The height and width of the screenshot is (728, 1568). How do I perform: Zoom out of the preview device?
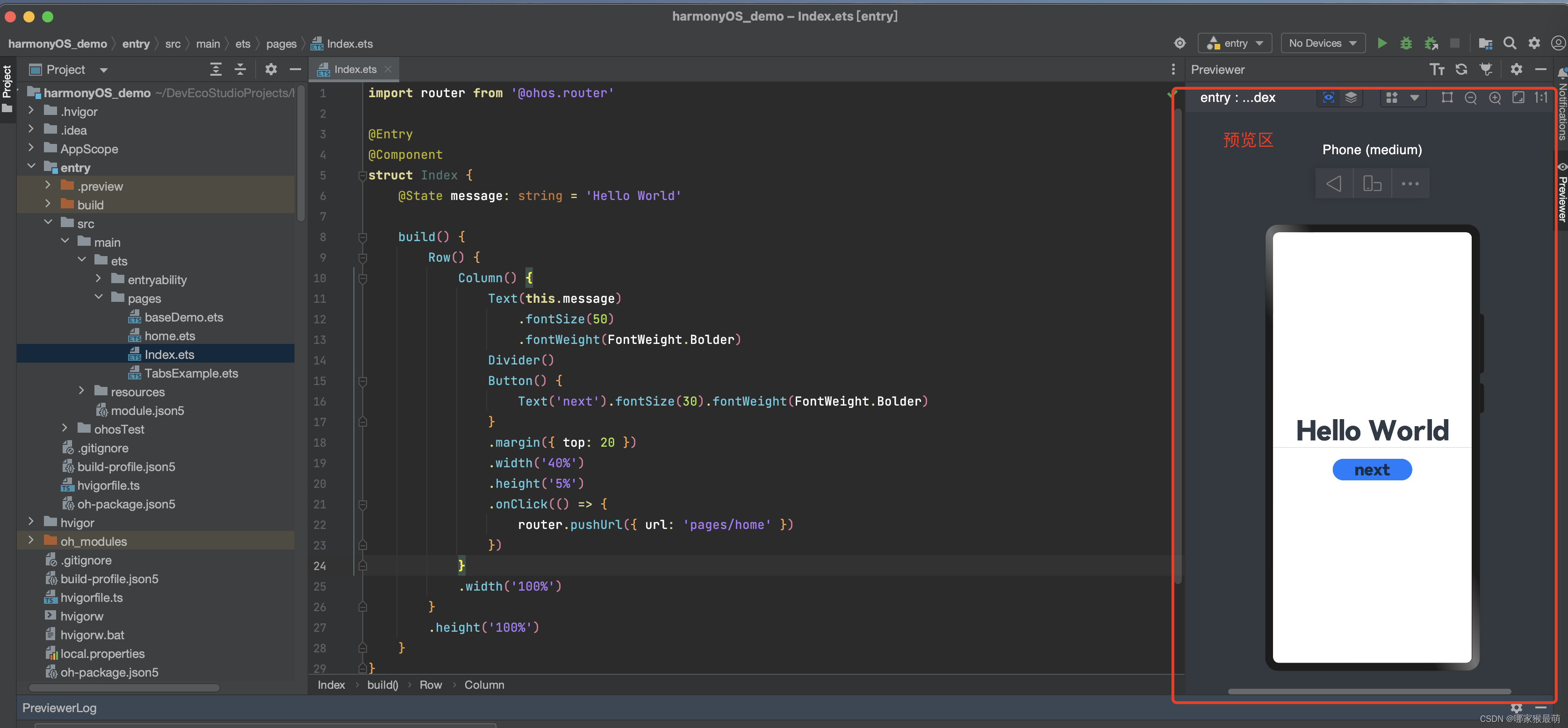[x=1470, y=98]
